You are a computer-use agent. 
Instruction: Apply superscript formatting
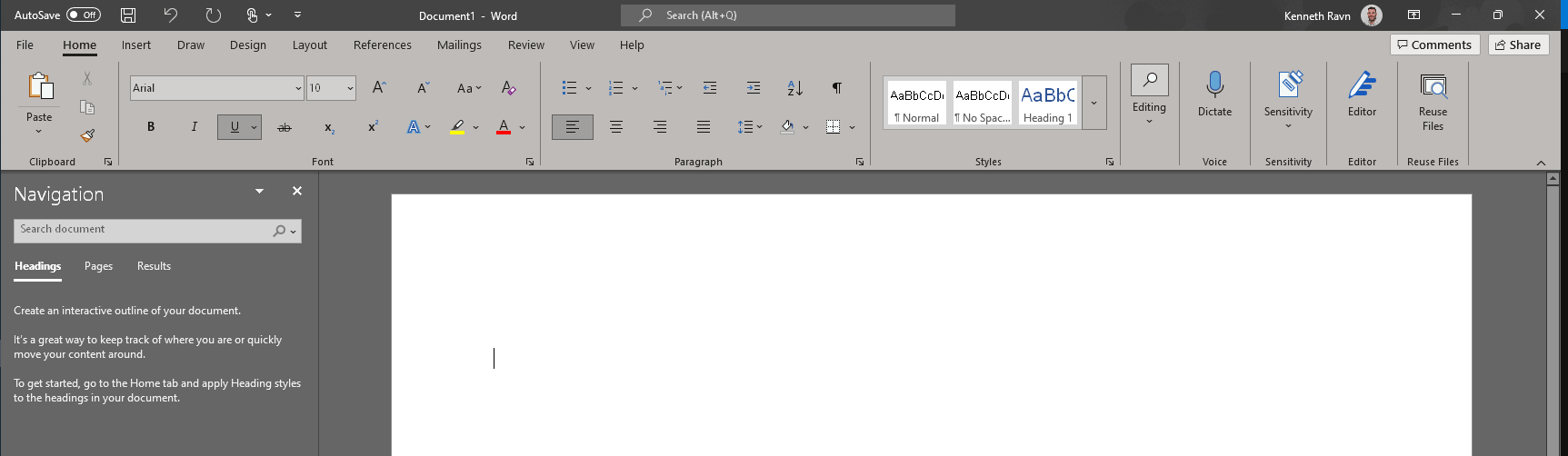tap(373, 127)
